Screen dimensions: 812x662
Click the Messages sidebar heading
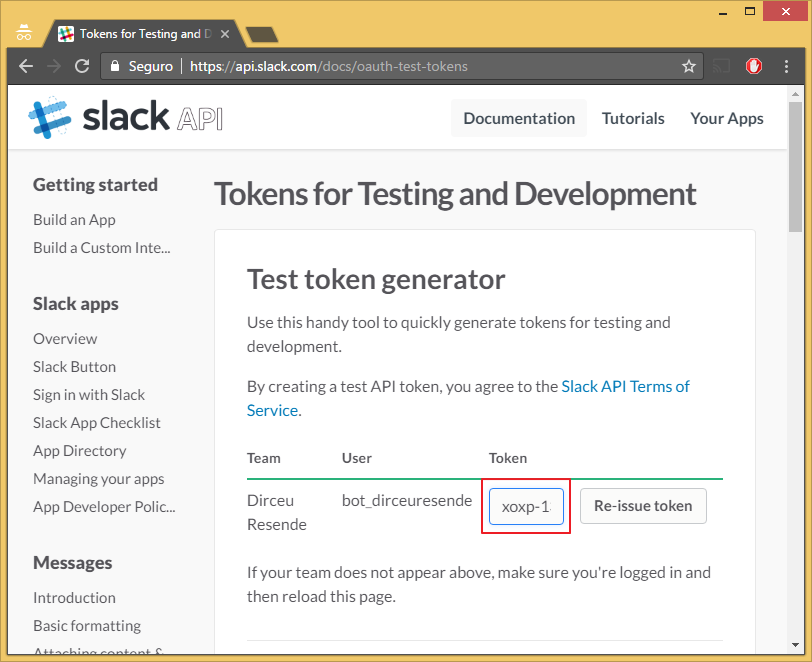(72, 563)
